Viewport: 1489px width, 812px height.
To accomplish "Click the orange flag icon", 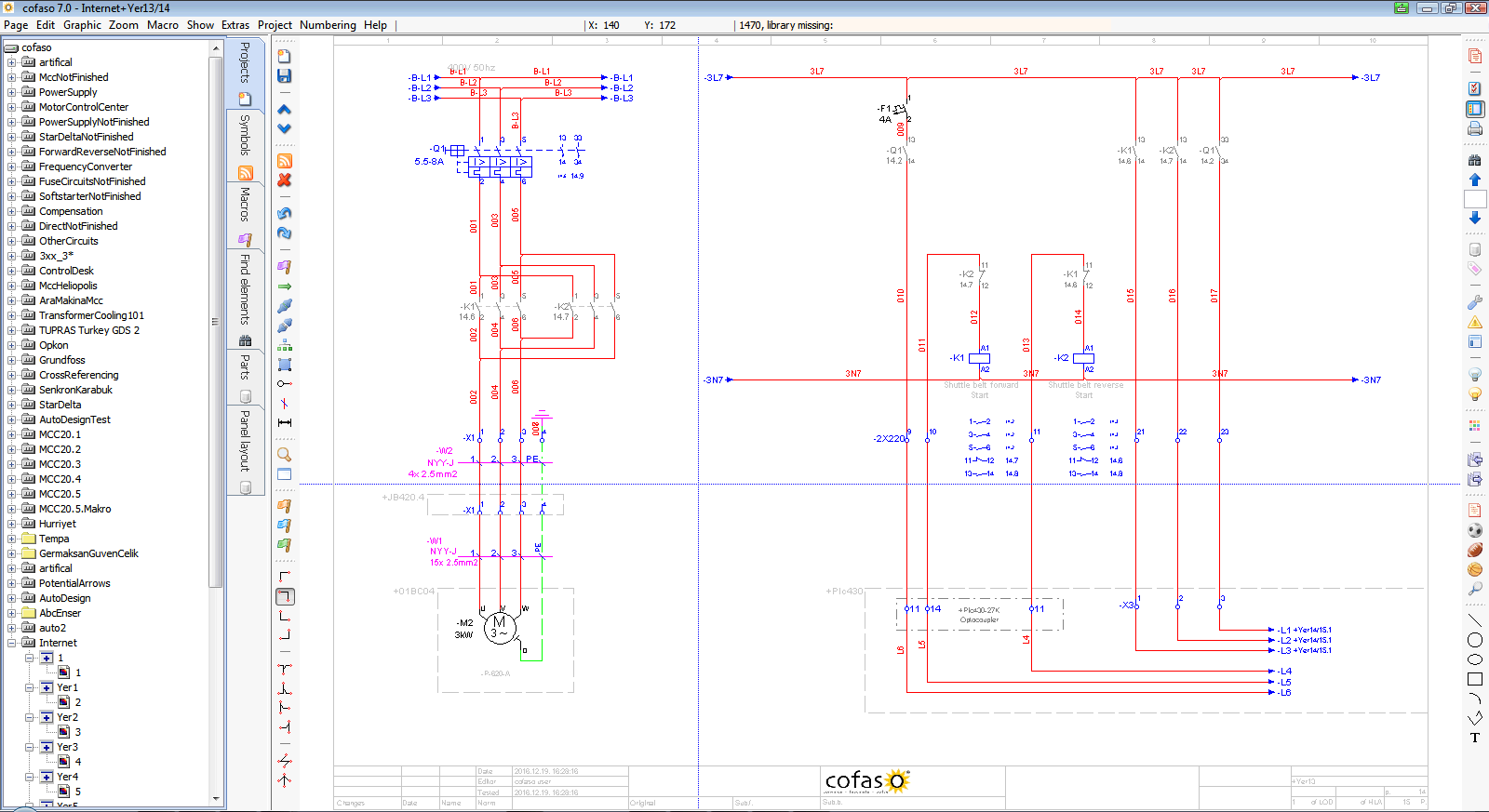I will click(285, 506).
